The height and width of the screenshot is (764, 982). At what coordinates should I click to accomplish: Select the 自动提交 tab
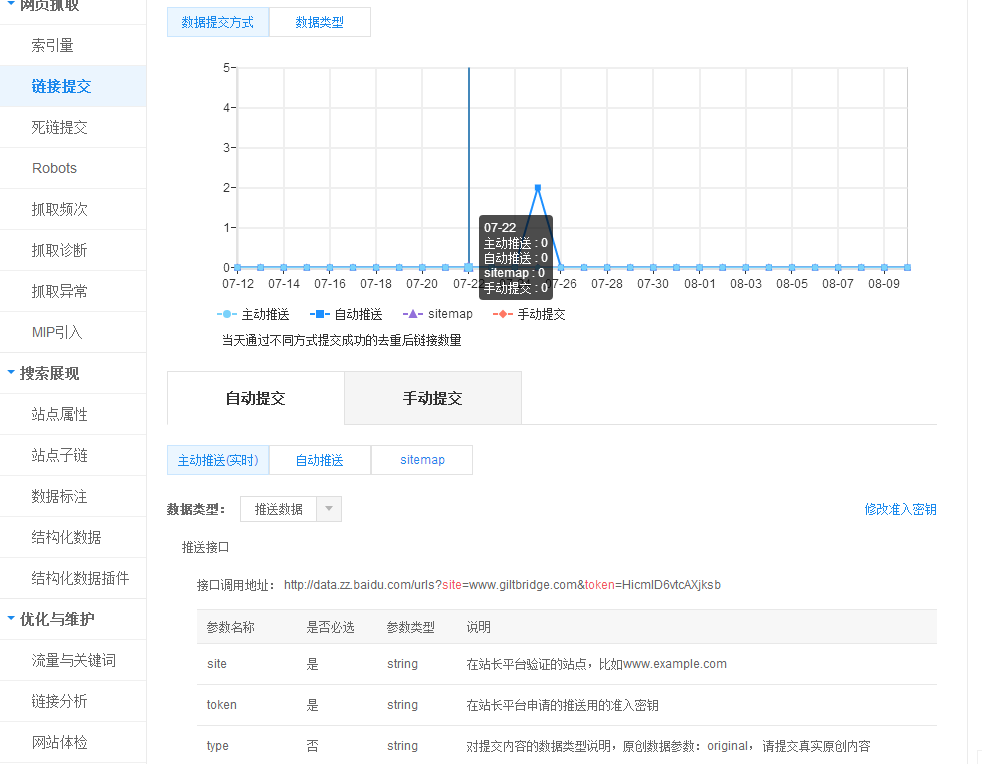(255, 398)
